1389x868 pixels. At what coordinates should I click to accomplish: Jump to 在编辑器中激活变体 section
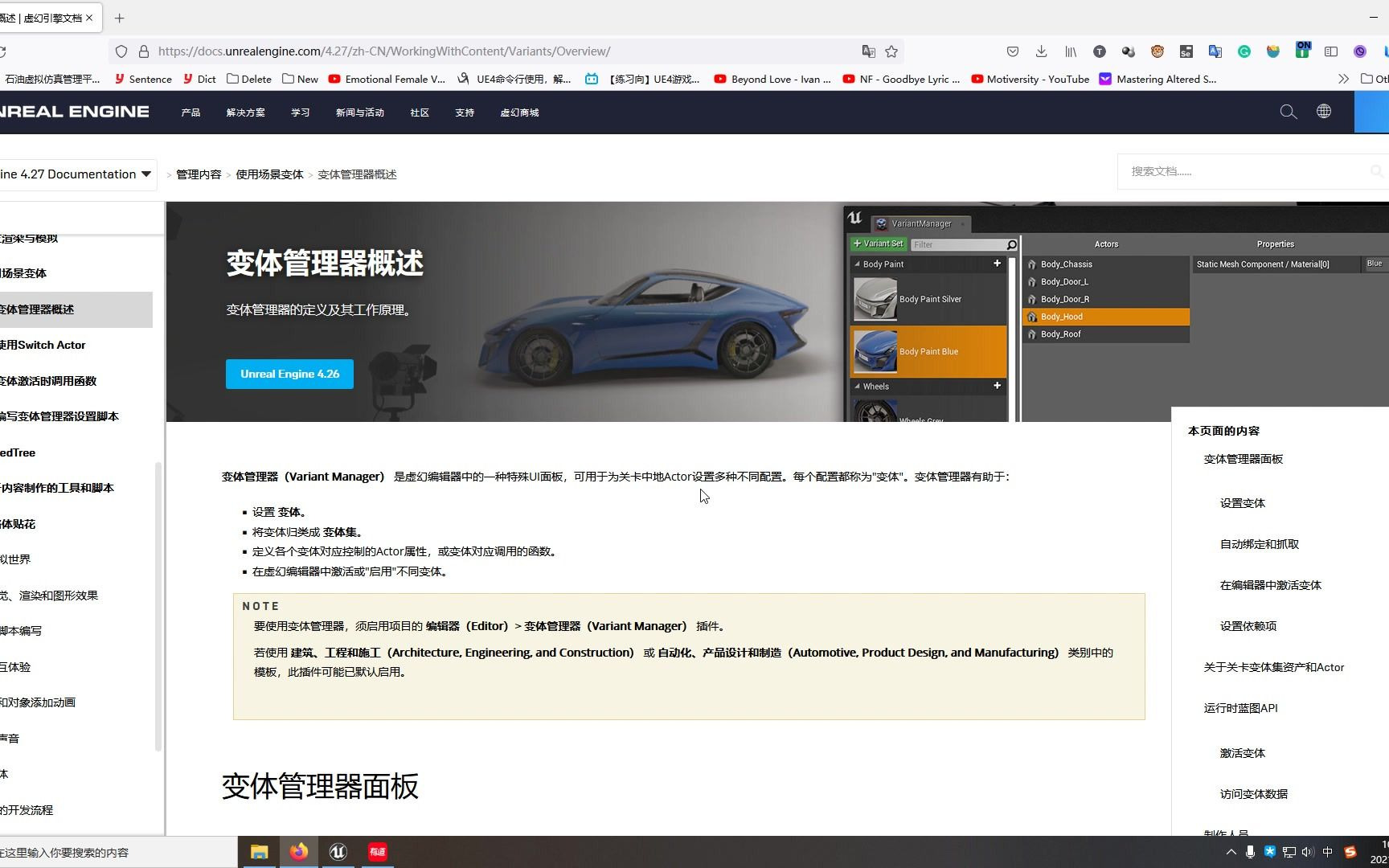[1270, 585]
